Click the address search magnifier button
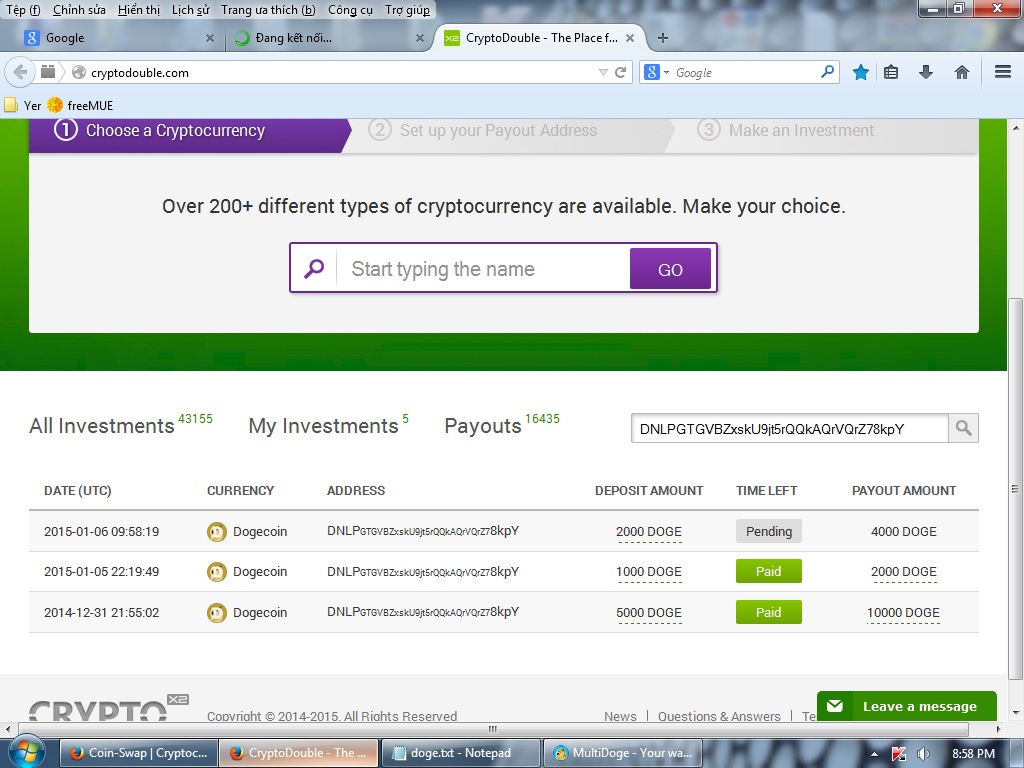 [963, 428]
